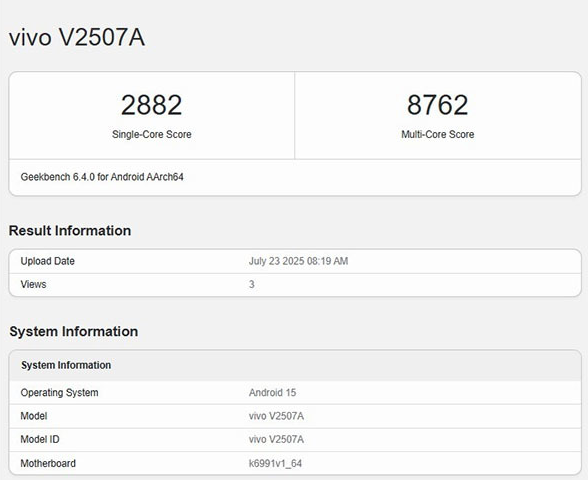Click the 'Result Information' heading

click(70, 231)
